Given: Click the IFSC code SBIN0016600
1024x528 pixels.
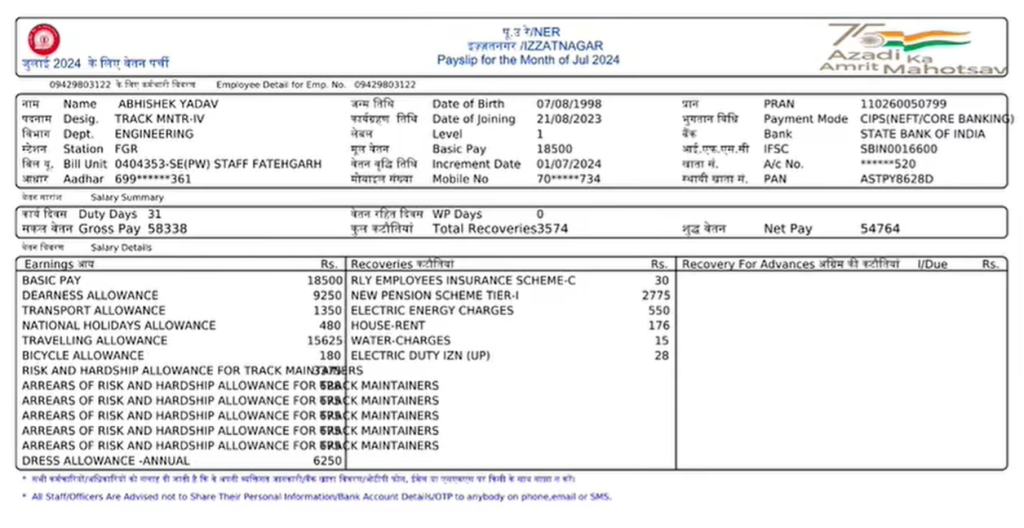Looking at the screenshot, I should [x=899, y=149].
